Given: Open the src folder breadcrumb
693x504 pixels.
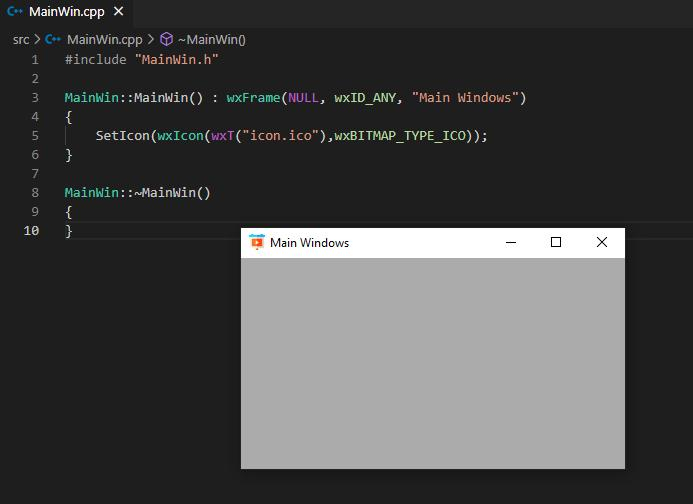Looking at the screenshot, I should (21, 39).
